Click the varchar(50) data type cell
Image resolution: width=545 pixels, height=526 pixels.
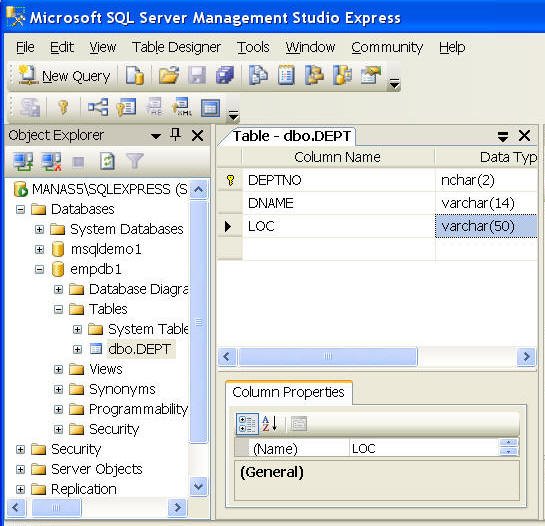click(x=486, y=226)
